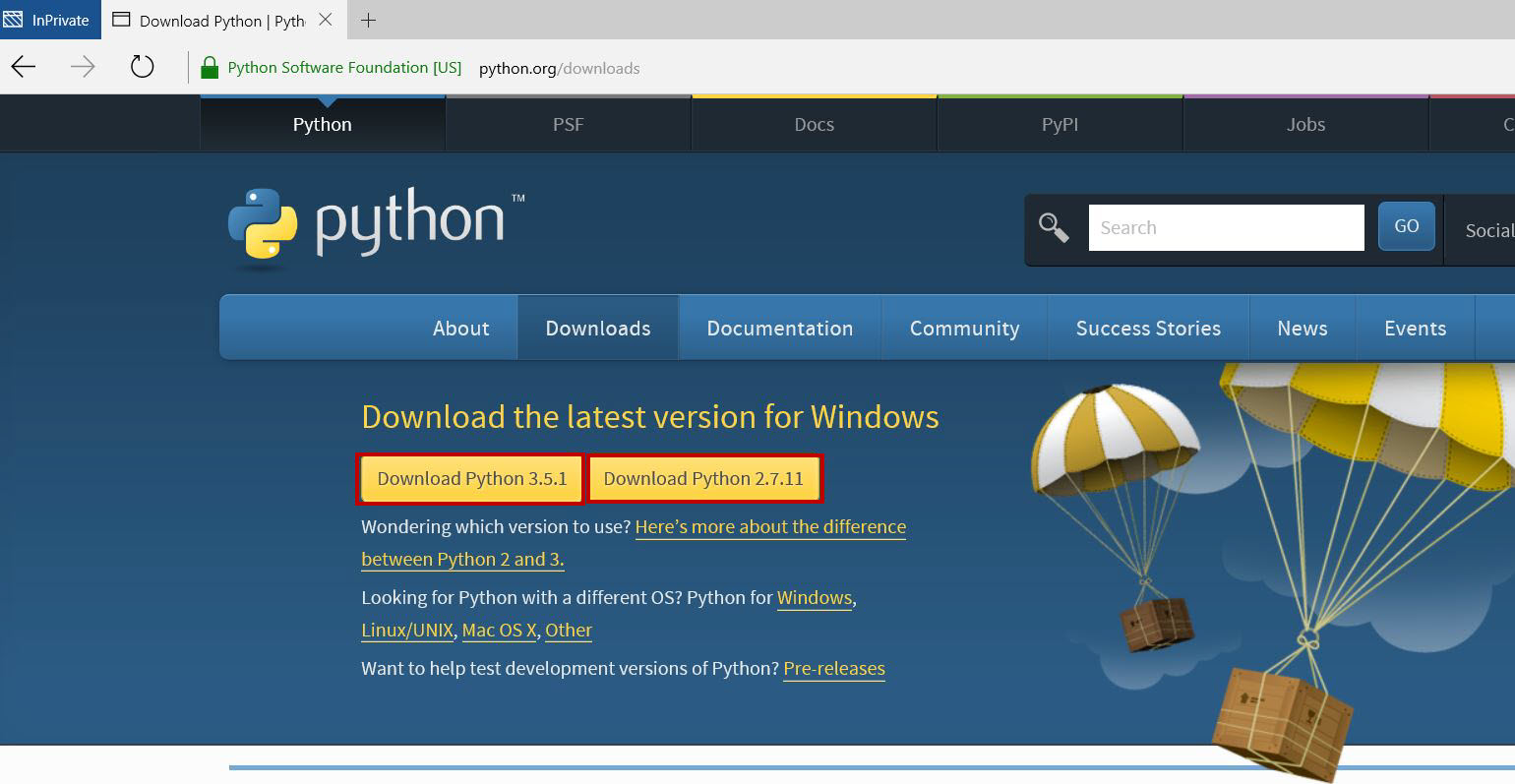Click the 'Download the latest version for Windows' heading
Screen dimensions: 1515x784
click(650, 417)
